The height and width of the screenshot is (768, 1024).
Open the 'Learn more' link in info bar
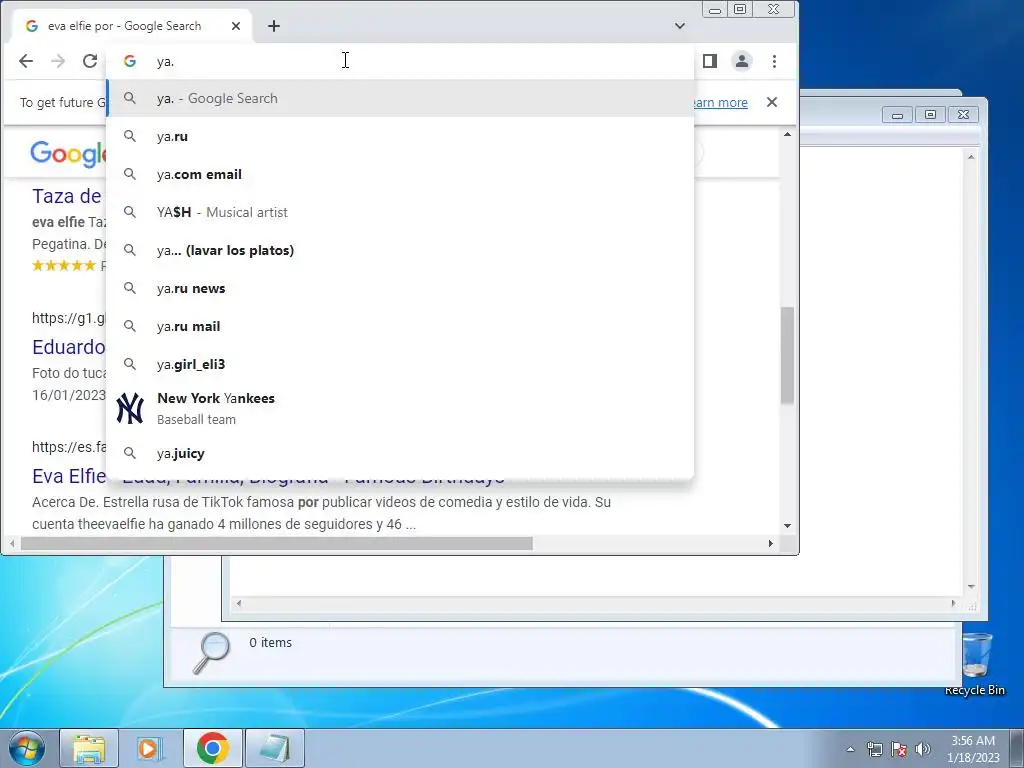coord(720,103)
